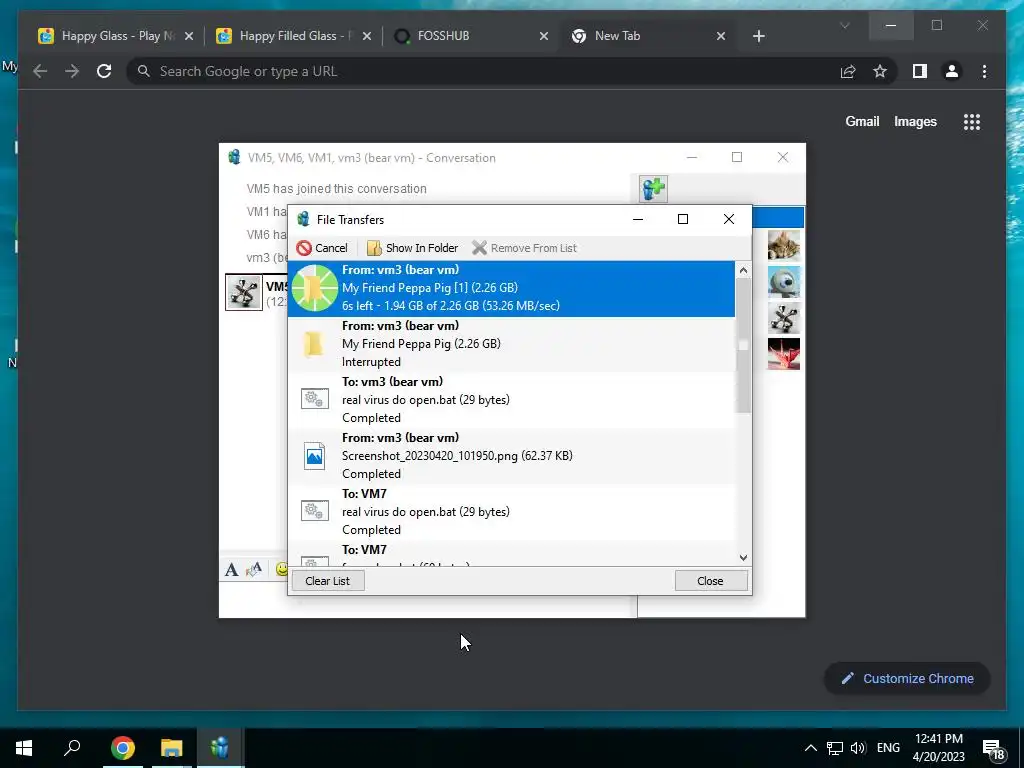This screenshot has height=768, width=1024.
Task: Reload the page in Chrome
Action: click(x=104, y=71)
